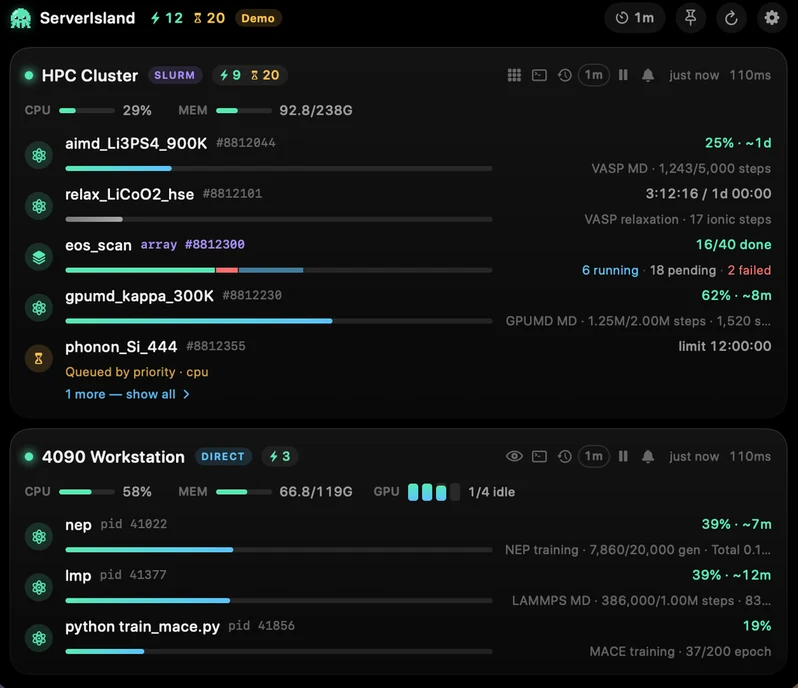Click the atom icon for gpumd_kappa_300K
The width and height of the screenshot is (798, 688).
(39, 308)
